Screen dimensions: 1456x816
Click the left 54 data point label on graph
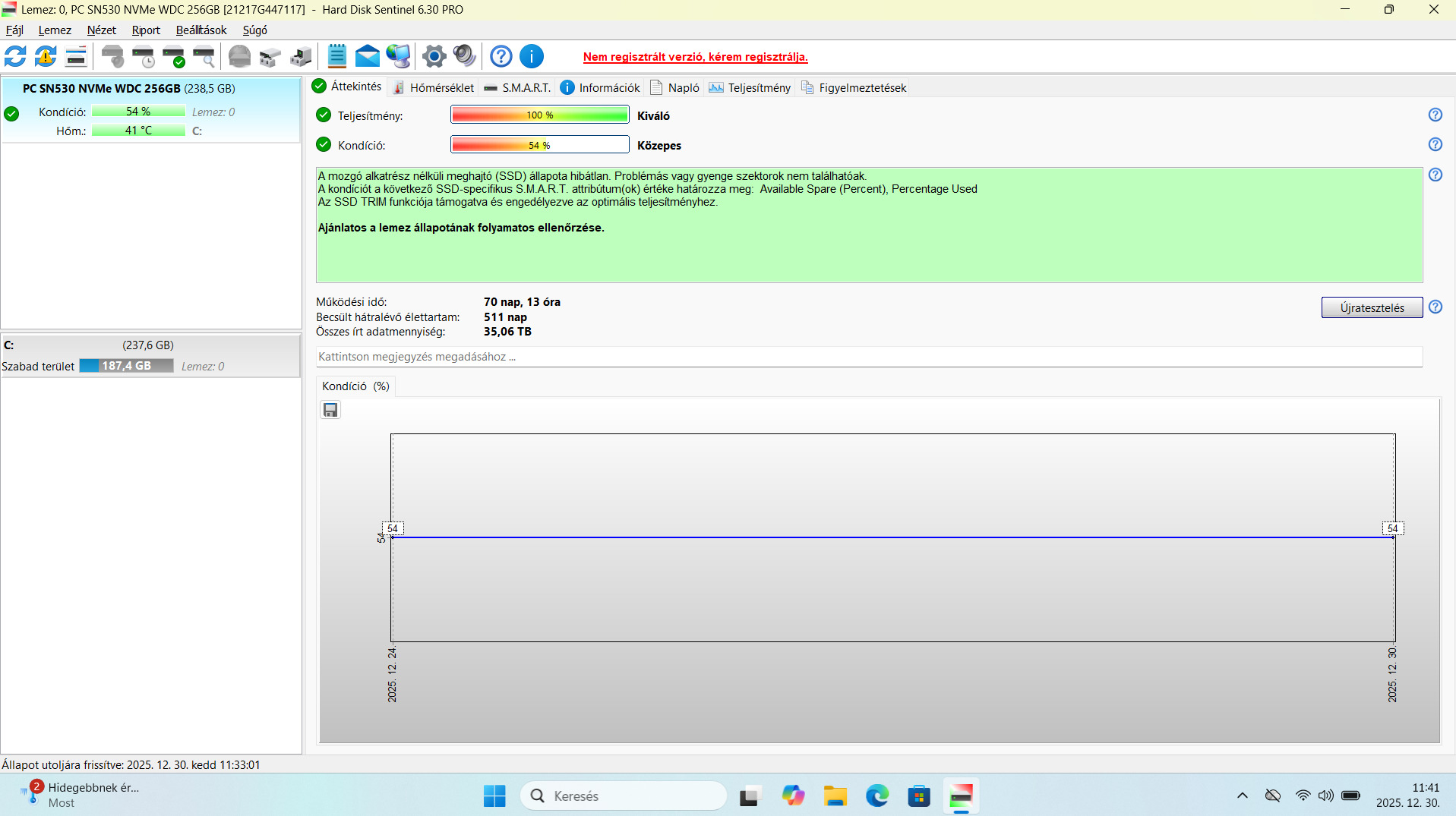tap(393, 528)
